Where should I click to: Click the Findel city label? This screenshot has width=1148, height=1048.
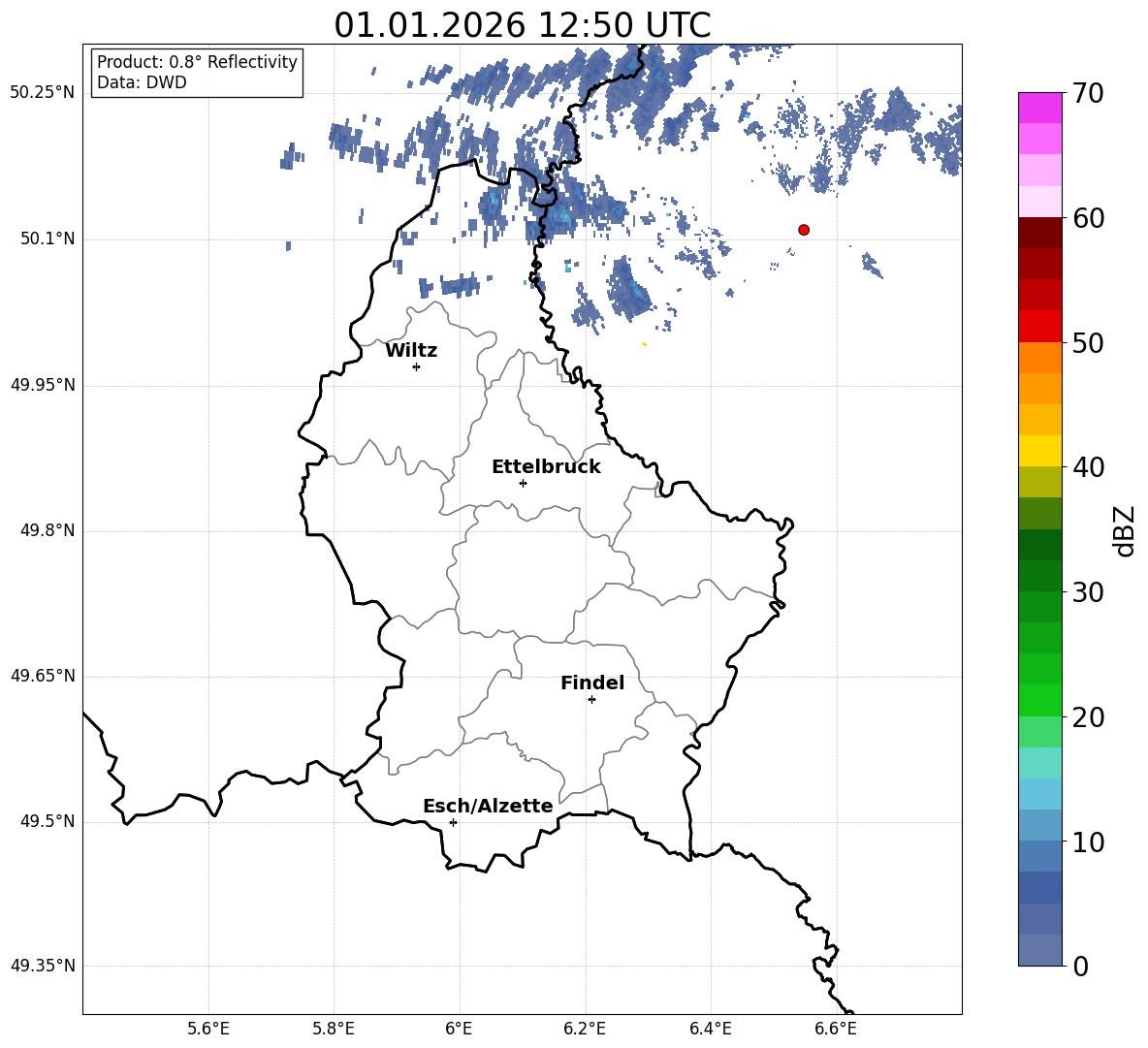(x=592, y=683)
